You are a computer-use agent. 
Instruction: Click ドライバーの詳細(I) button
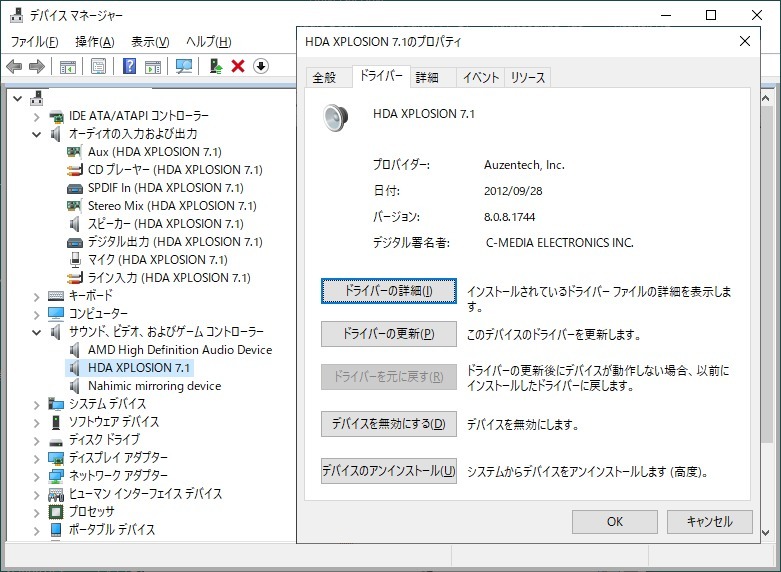[389, 291]
